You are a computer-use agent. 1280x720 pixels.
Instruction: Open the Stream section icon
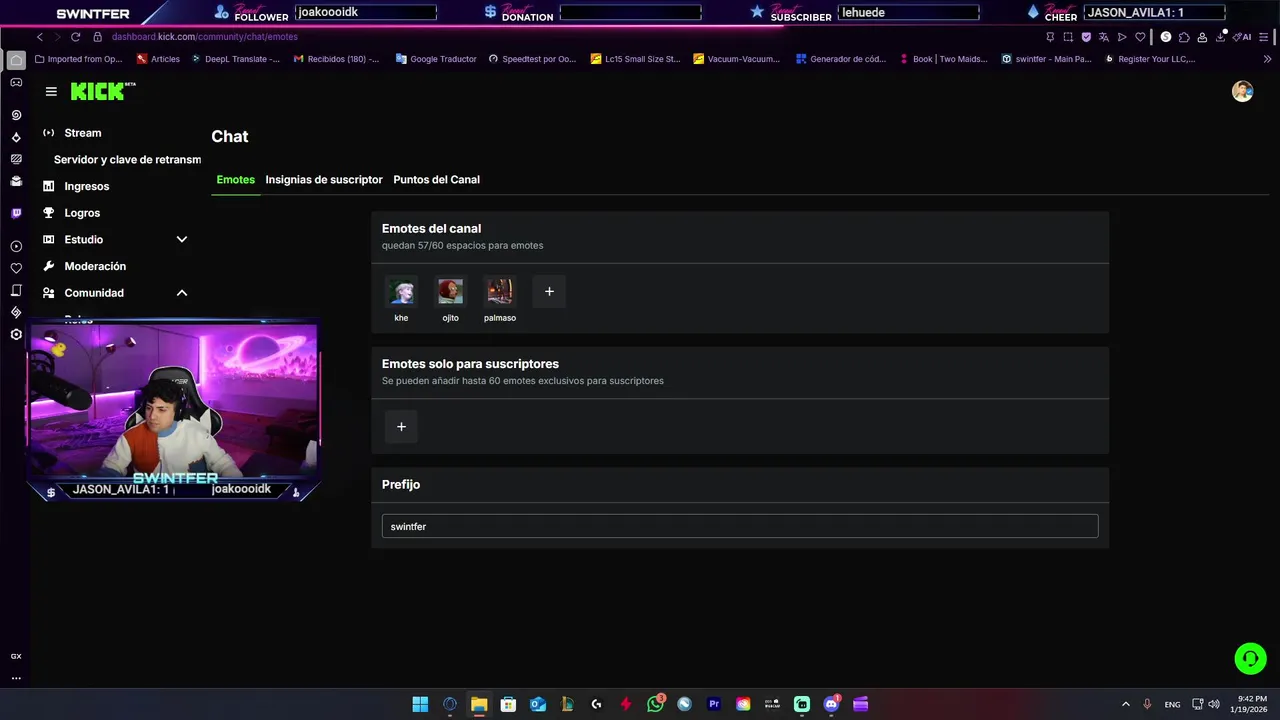(48, 133)
